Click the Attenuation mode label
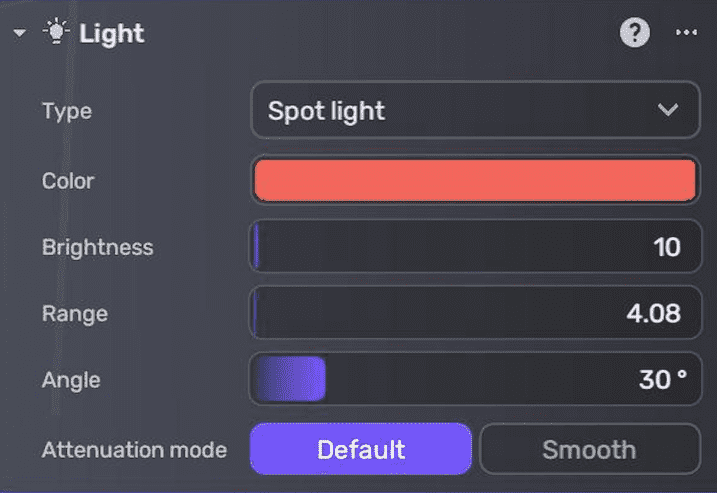The height and width of the screenshot is (493, 717). [134, 449]
